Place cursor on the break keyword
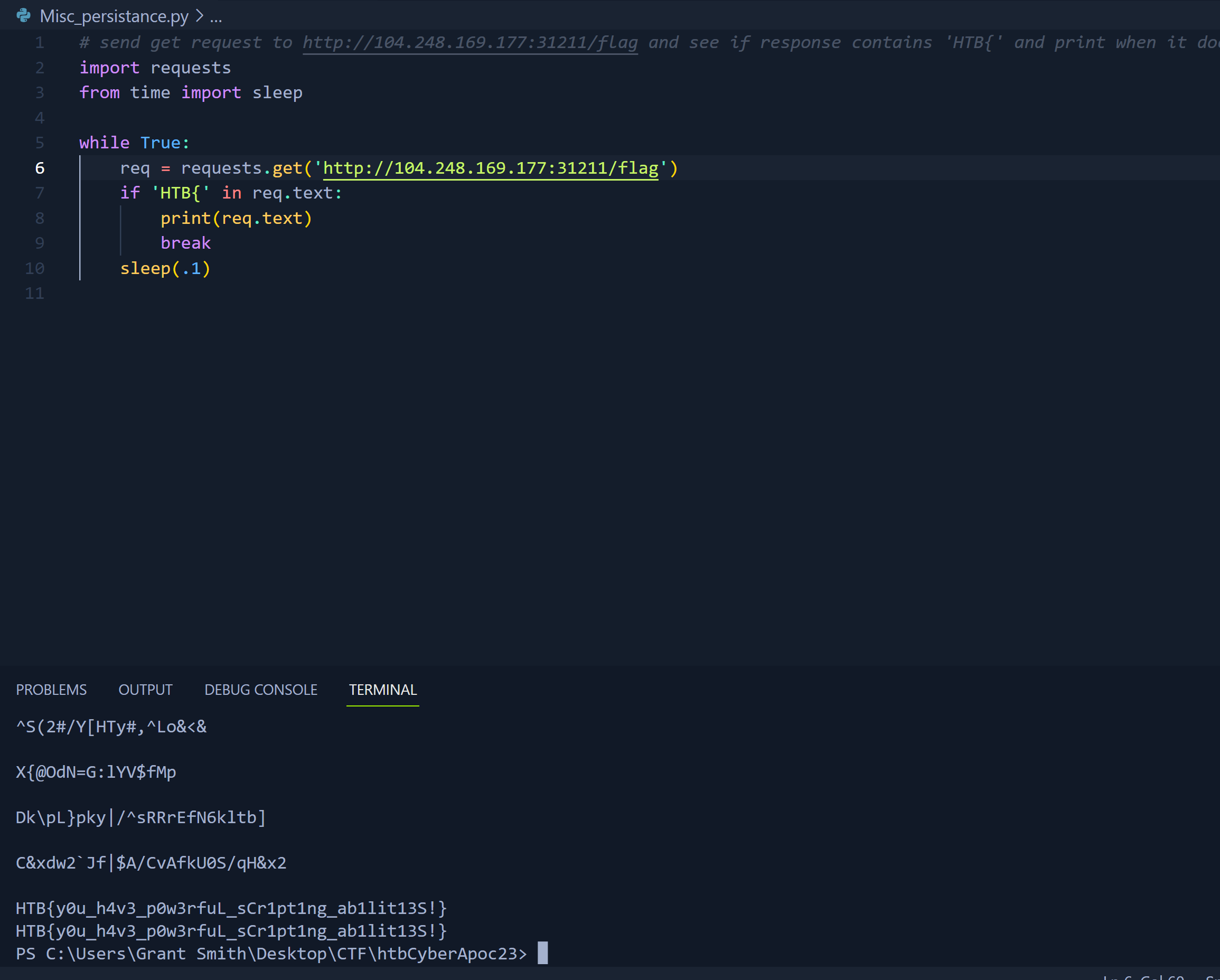1220x980 pixels. pyautogui.click(x=185, y=243)
